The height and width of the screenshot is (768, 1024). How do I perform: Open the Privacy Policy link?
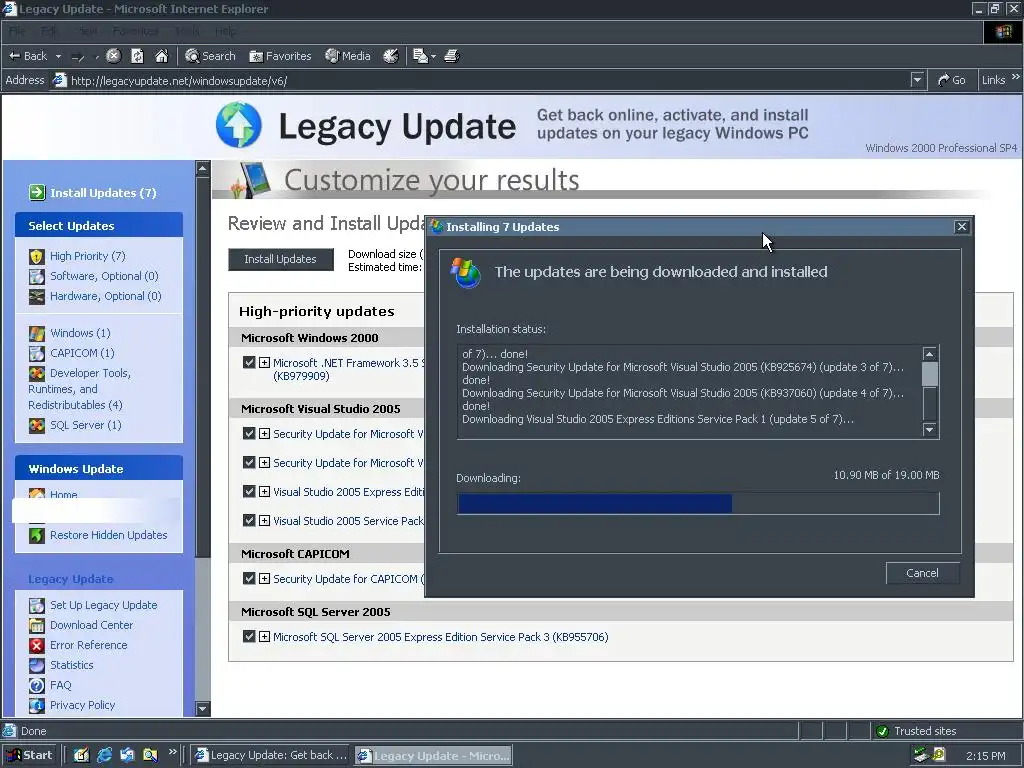pos(72,705)
